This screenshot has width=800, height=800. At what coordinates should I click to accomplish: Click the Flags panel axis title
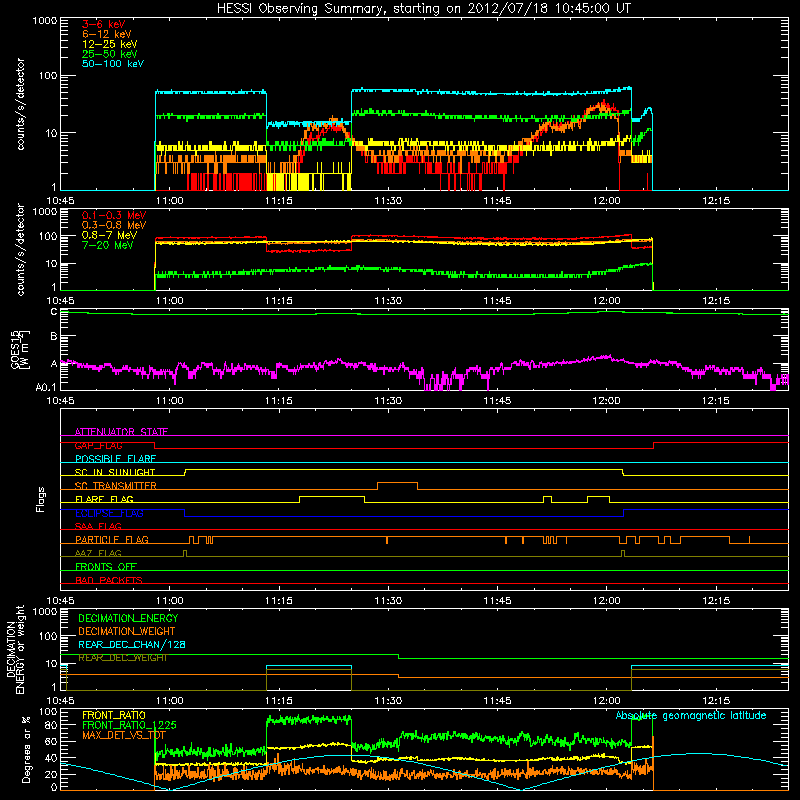40,500
